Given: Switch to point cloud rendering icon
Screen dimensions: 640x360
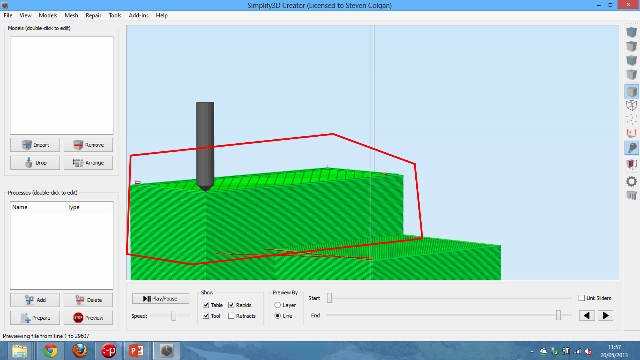Looking at the screenshot, I should (631, 119).
